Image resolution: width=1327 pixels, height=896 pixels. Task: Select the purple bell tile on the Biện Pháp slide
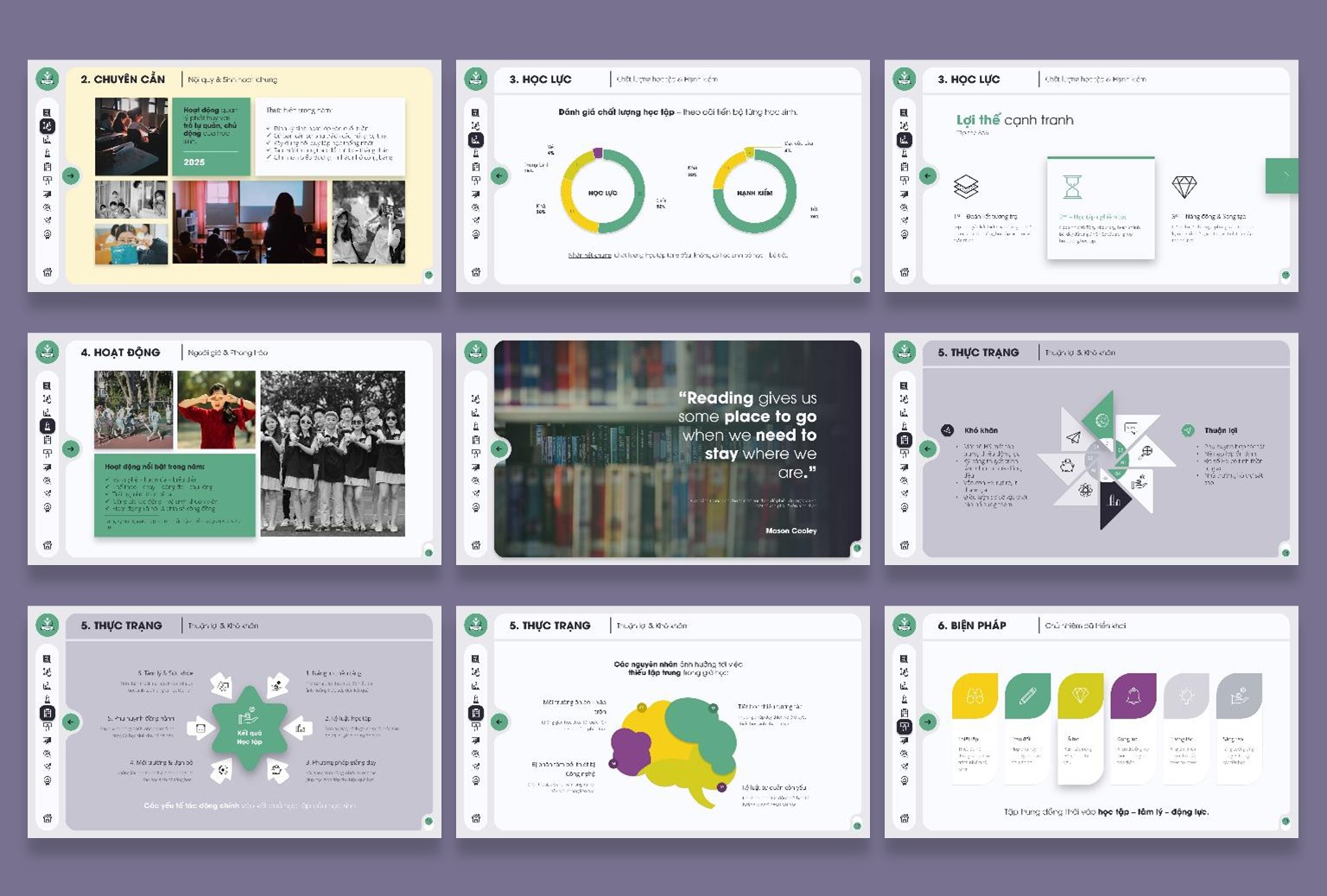[1133, 696]
